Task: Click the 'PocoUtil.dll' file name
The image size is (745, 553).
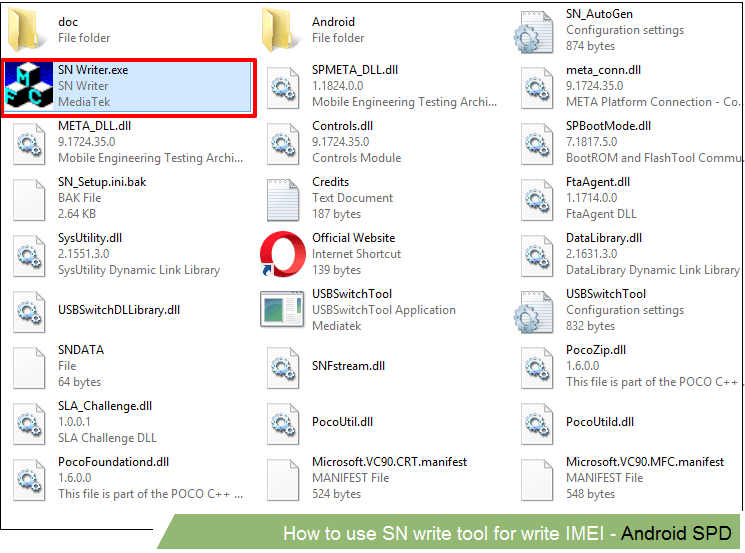Action: pyautogui.click(x=343, y=422)
